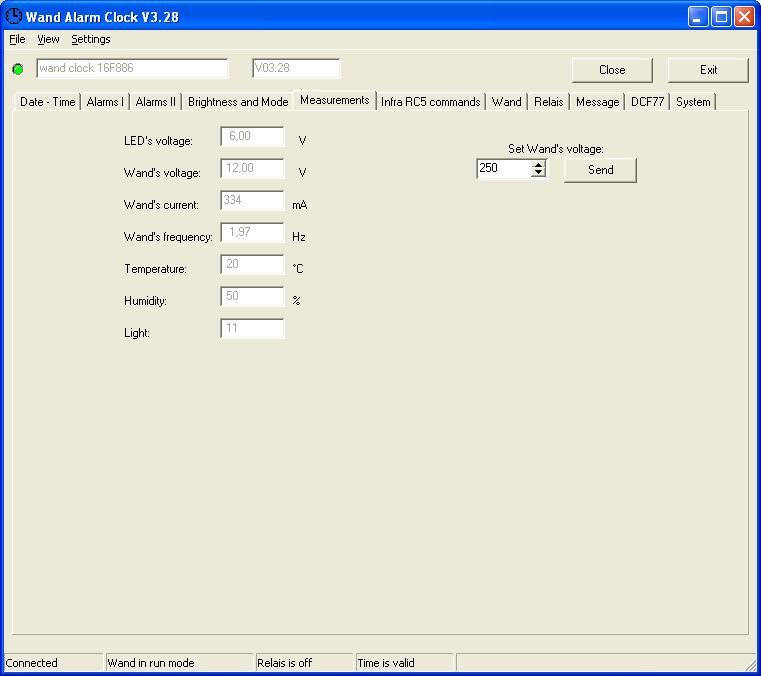Open the Brightness and Mode tab
The image size is (761, 676).
238,102
